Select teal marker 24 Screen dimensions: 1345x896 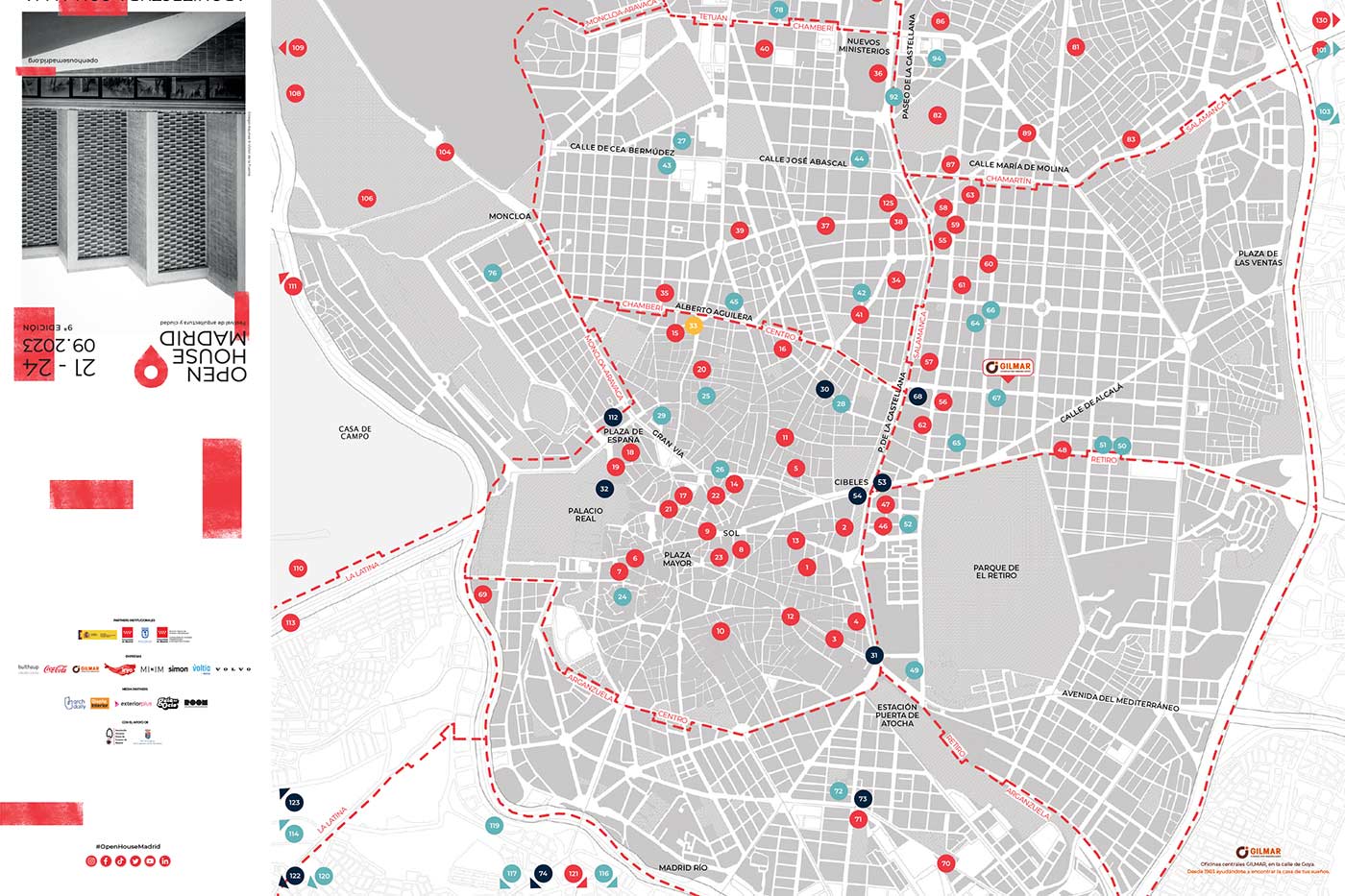click(x=623, y=596)
